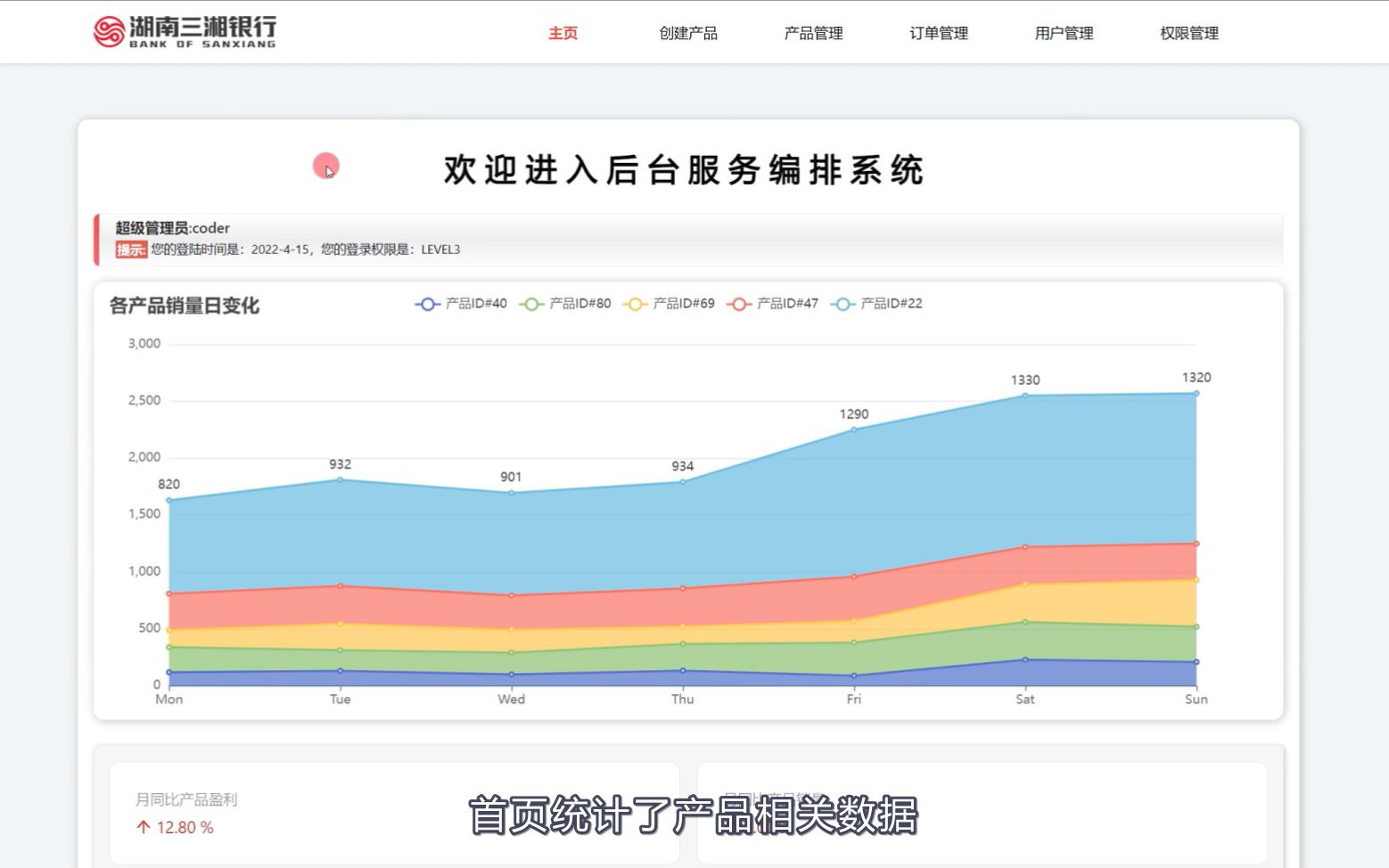Screen dimensions: 1389x868
Task: Click the 820 data label on Mon
Action: point(168,485)
